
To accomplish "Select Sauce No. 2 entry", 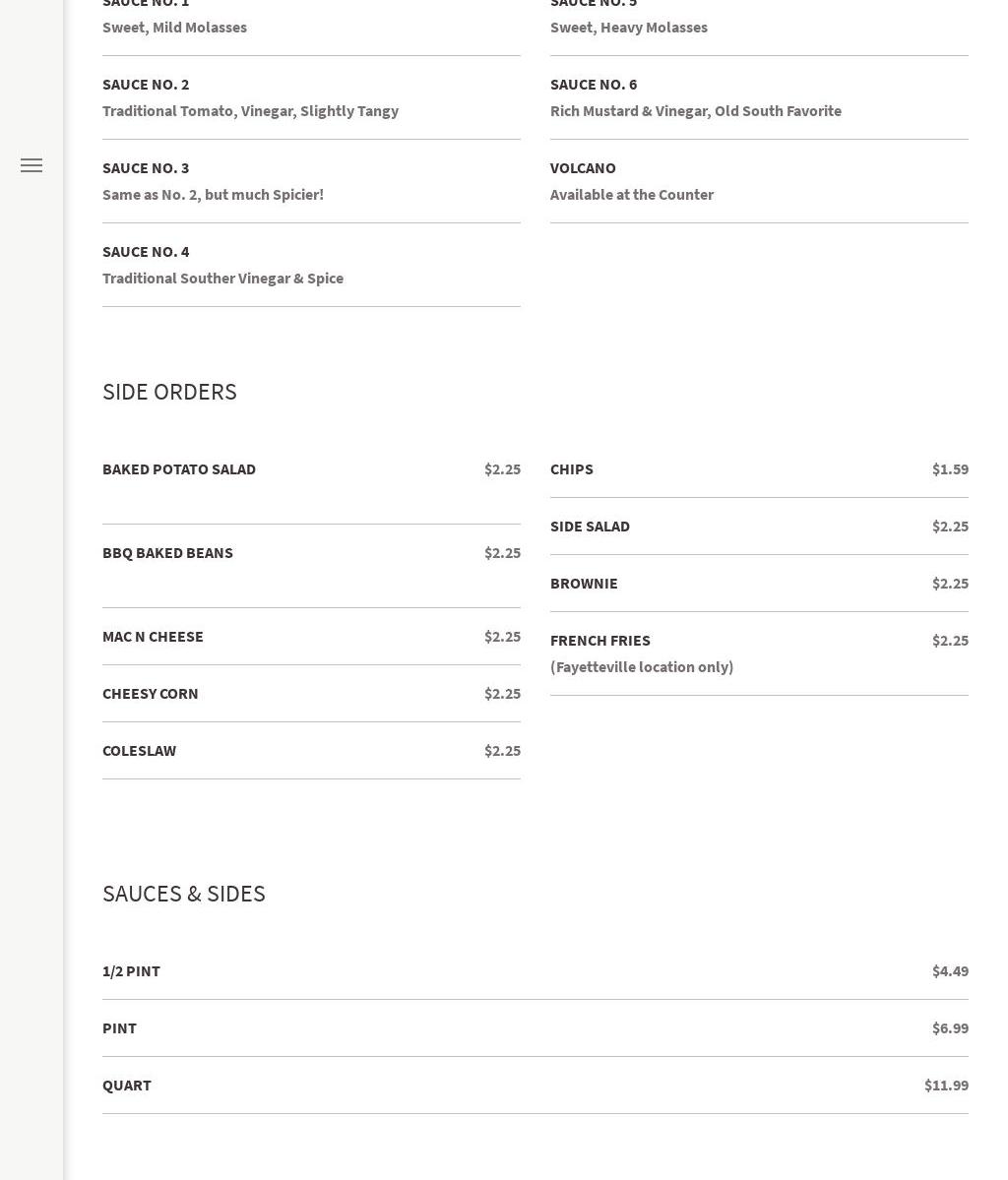I will (x=146, y=85).
